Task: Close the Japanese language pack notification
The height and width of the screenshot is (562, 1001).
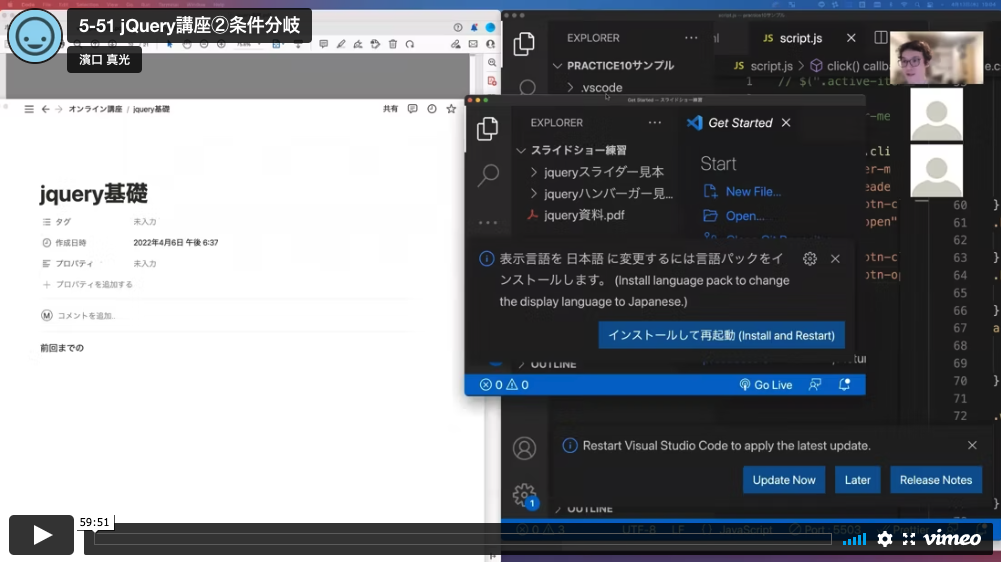Action: (835, 259)
